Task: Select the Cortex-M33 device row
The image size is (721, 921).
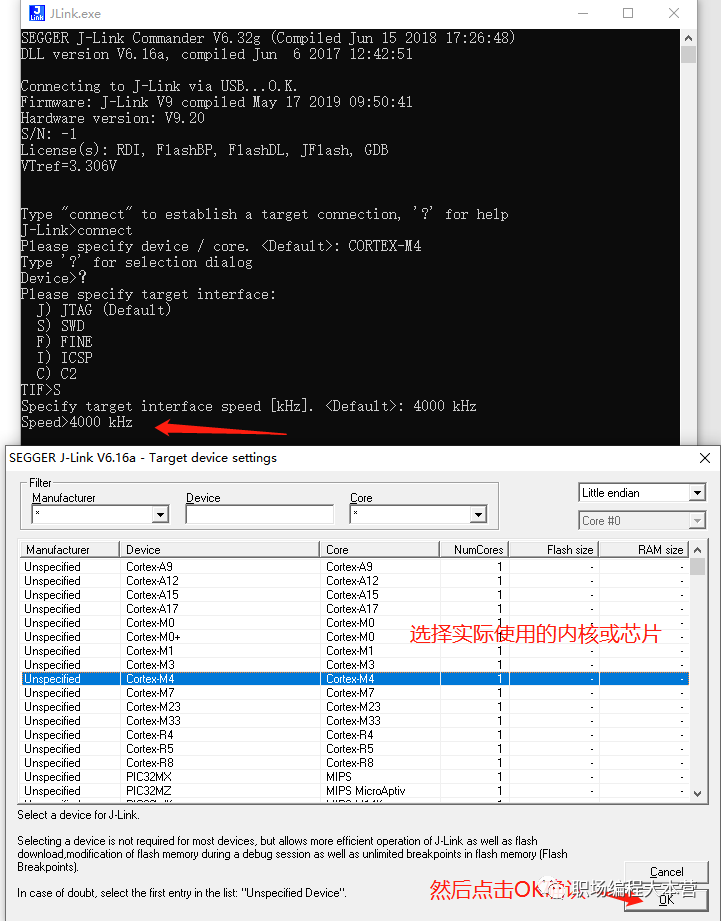Action: pyautogui.click(x=355, y=721)
